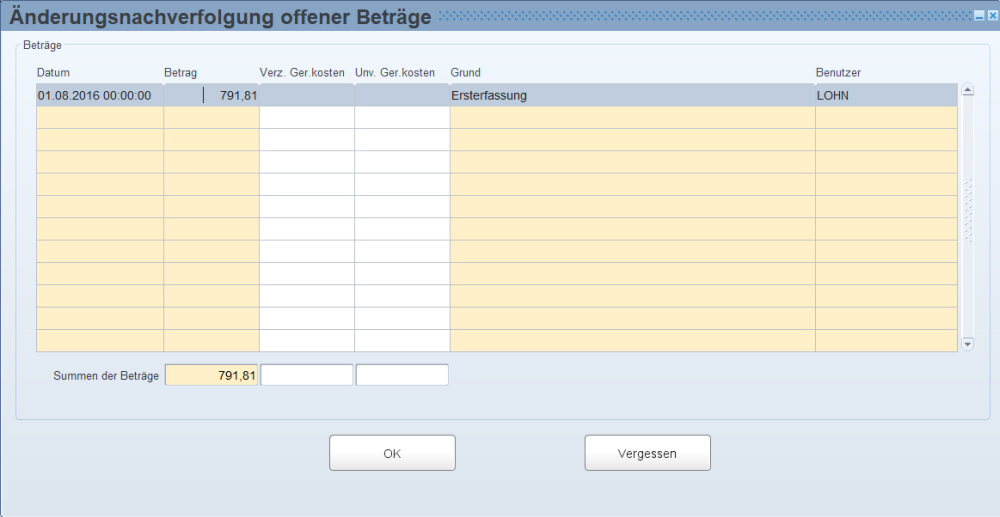This screenshot has height=517, width=1000.
Task: Click the empty Unv. Ger.kosten sum field
Action: 402,375
